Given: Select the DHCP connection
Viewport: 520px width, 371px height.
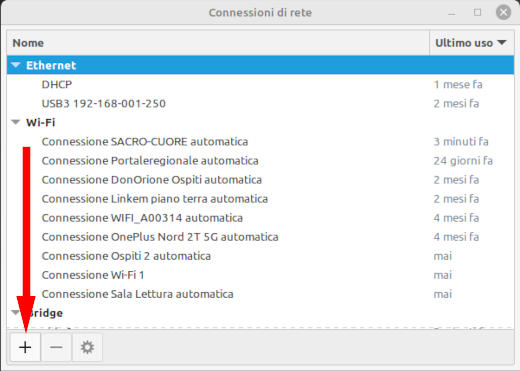Looking at the screenshot, I should click(260, 84).
